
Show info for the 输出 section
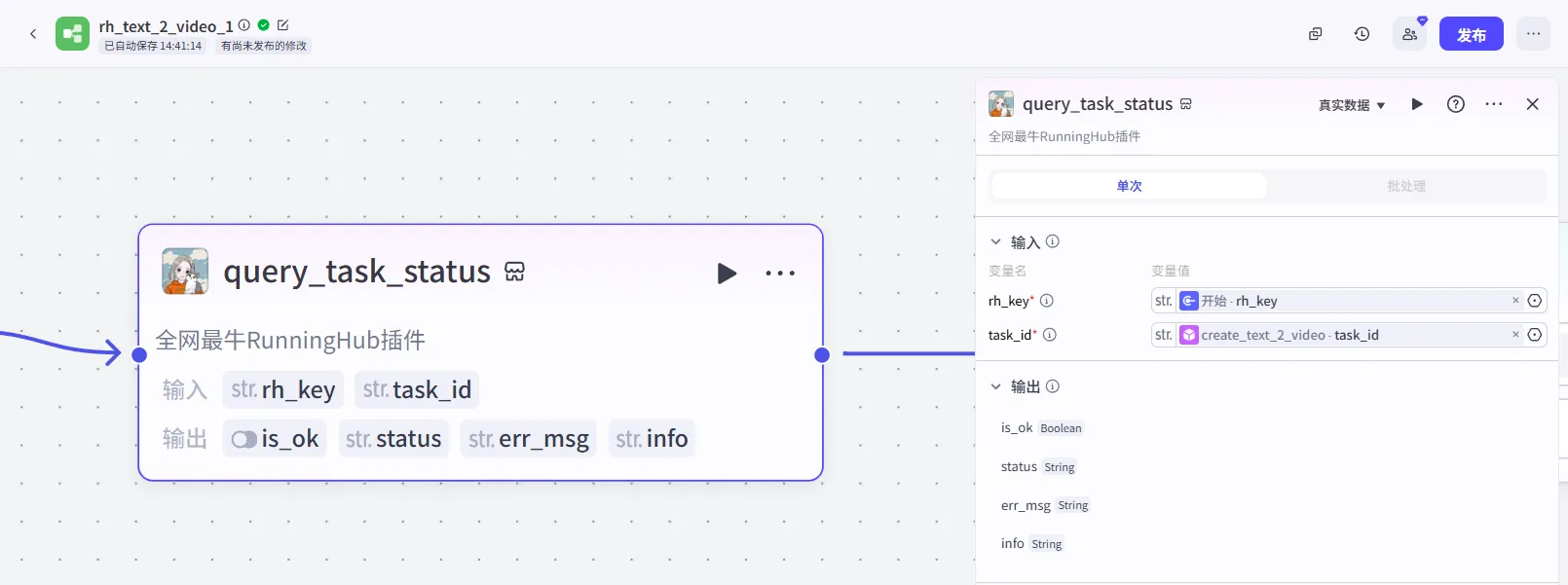click(1053, 386)
